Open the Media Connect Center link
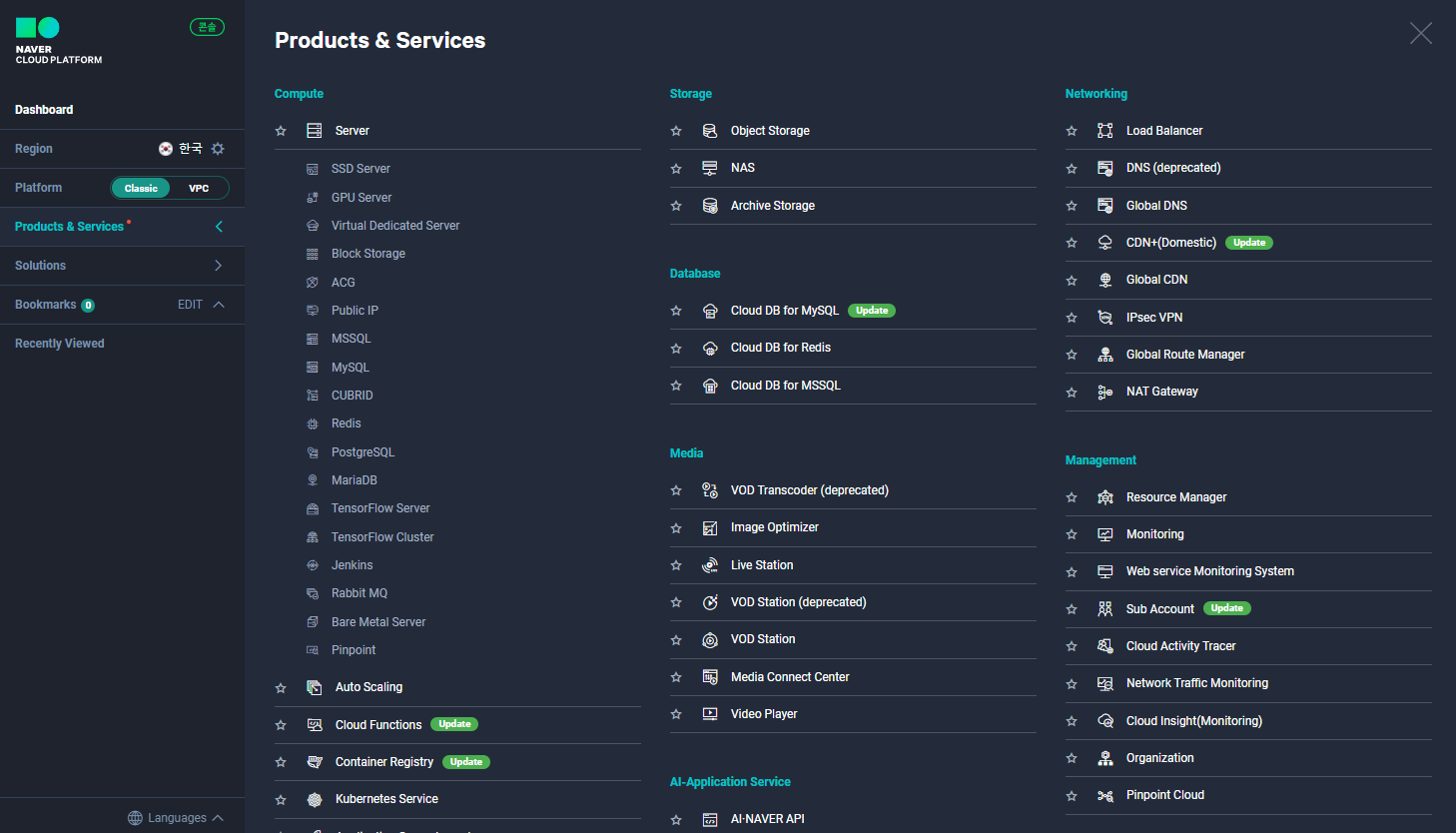The image size is (1456, 833). 790,677
